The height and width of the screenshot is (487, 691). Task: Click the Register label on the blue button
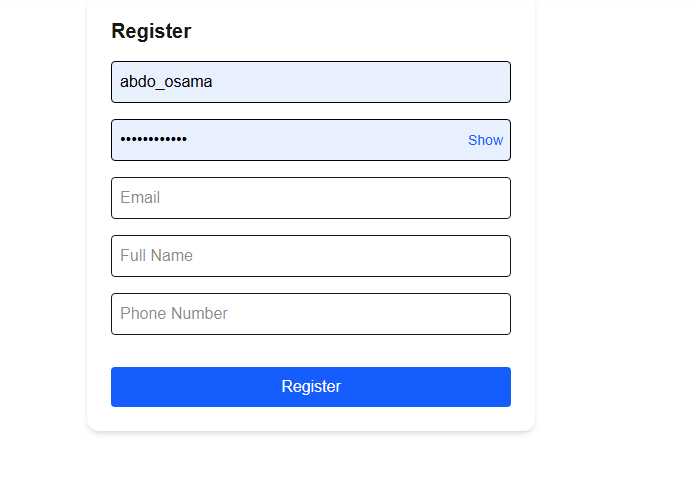pyautogui.click(x=311, y=387)
